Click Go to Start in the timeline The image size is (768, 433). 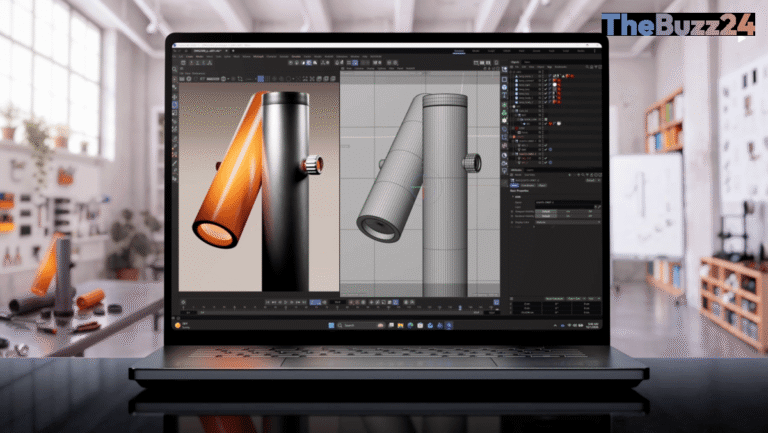coord(268,302)
